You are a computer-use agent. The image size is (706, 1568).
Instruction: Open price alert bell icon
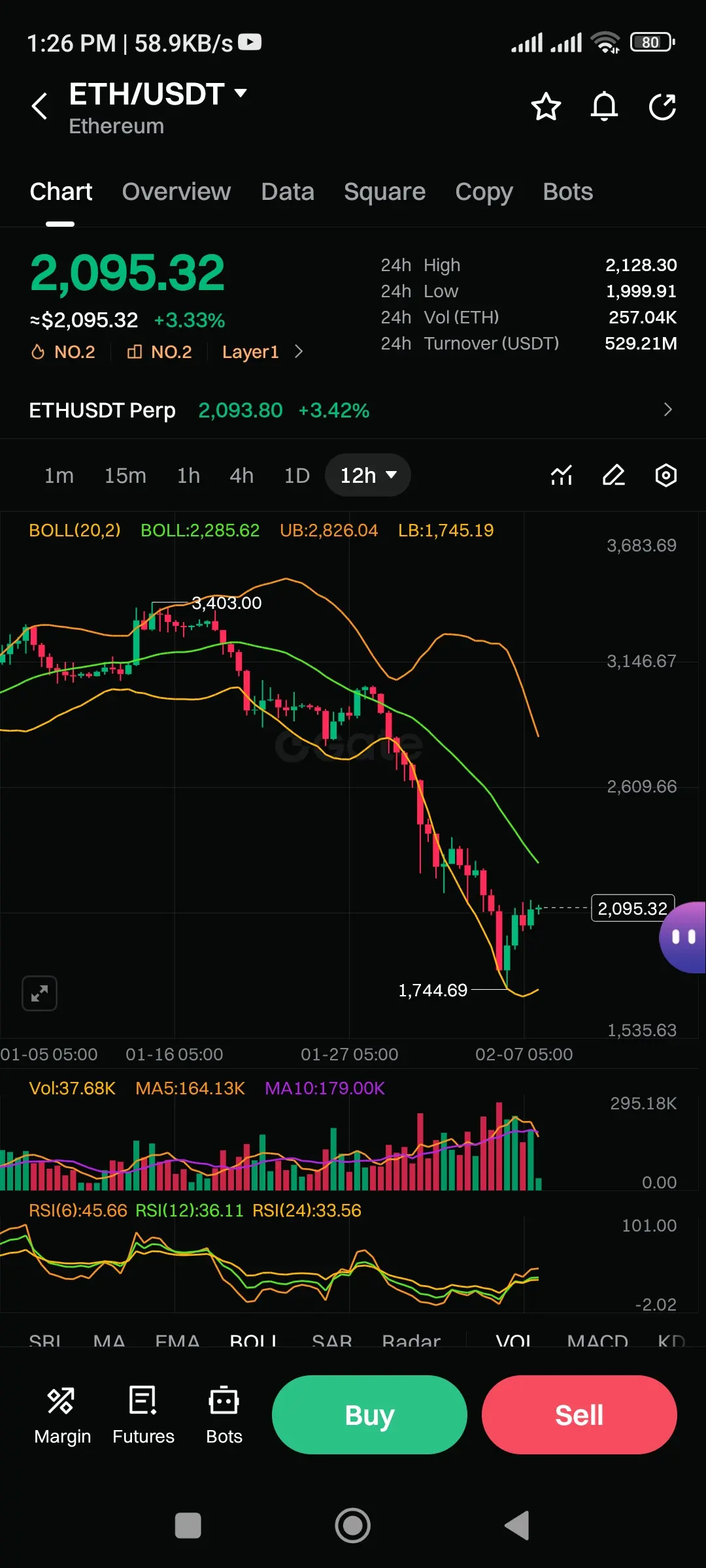tap(604, 106)
